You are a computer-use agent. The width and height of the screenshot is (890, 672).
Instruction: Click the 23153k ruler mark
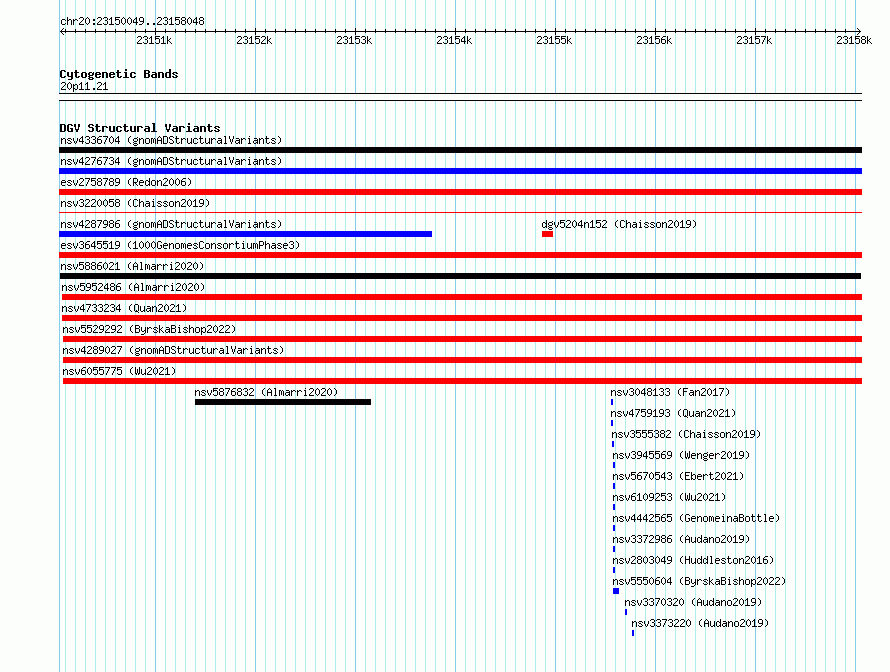point(354,40)
